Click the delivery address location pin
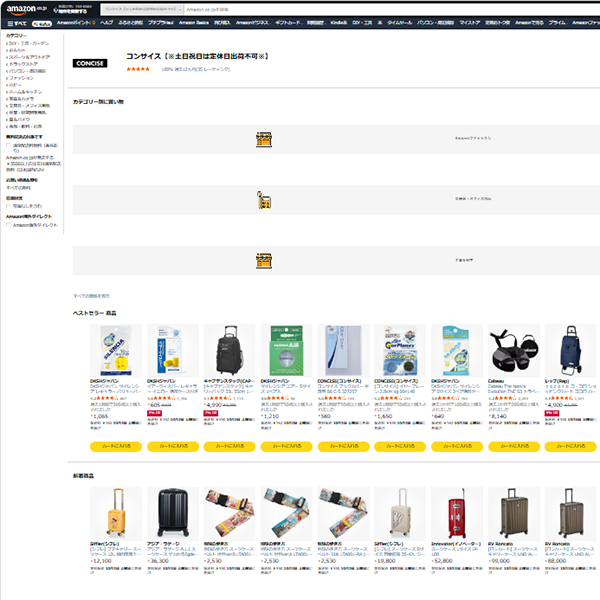 pos(56,10)
